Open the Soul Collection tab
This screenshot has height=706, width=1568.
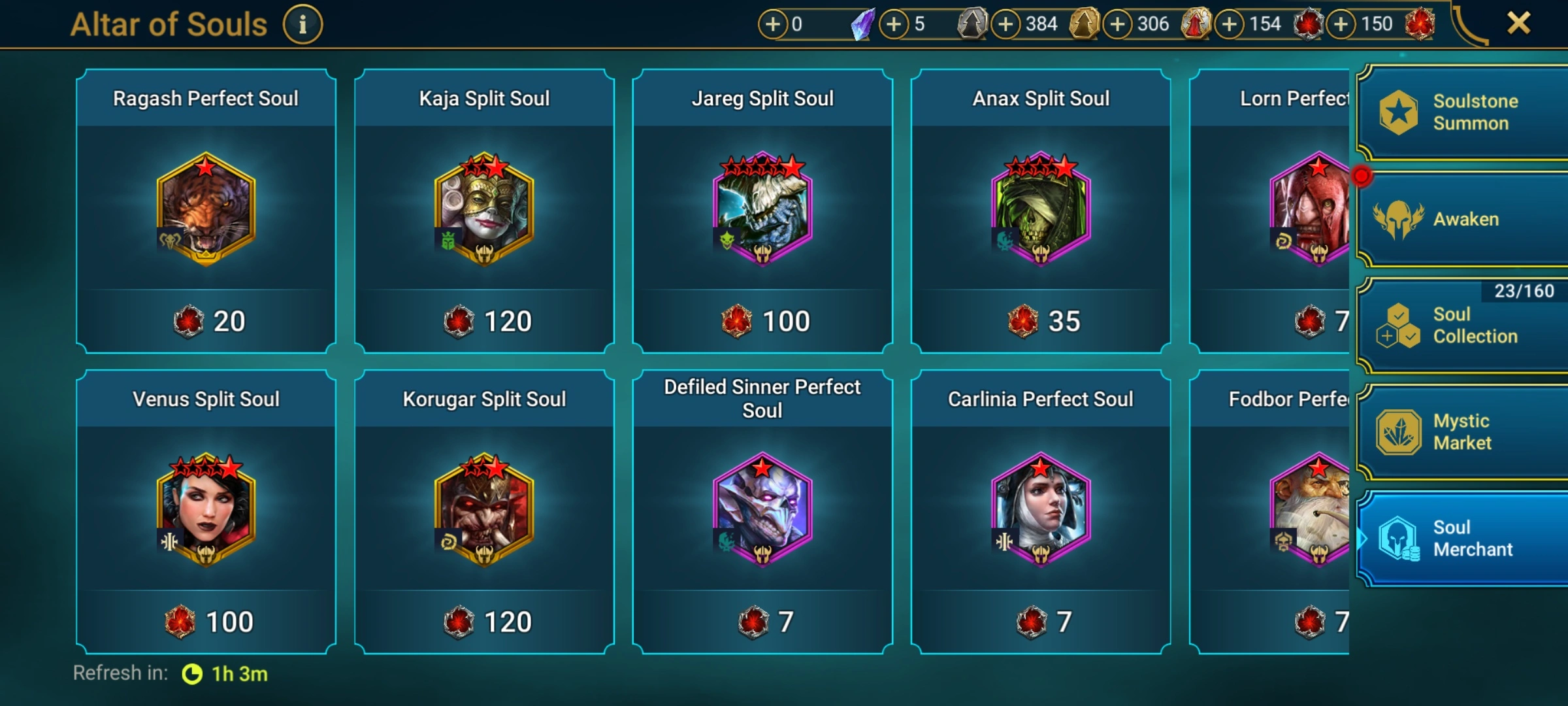1462,325
